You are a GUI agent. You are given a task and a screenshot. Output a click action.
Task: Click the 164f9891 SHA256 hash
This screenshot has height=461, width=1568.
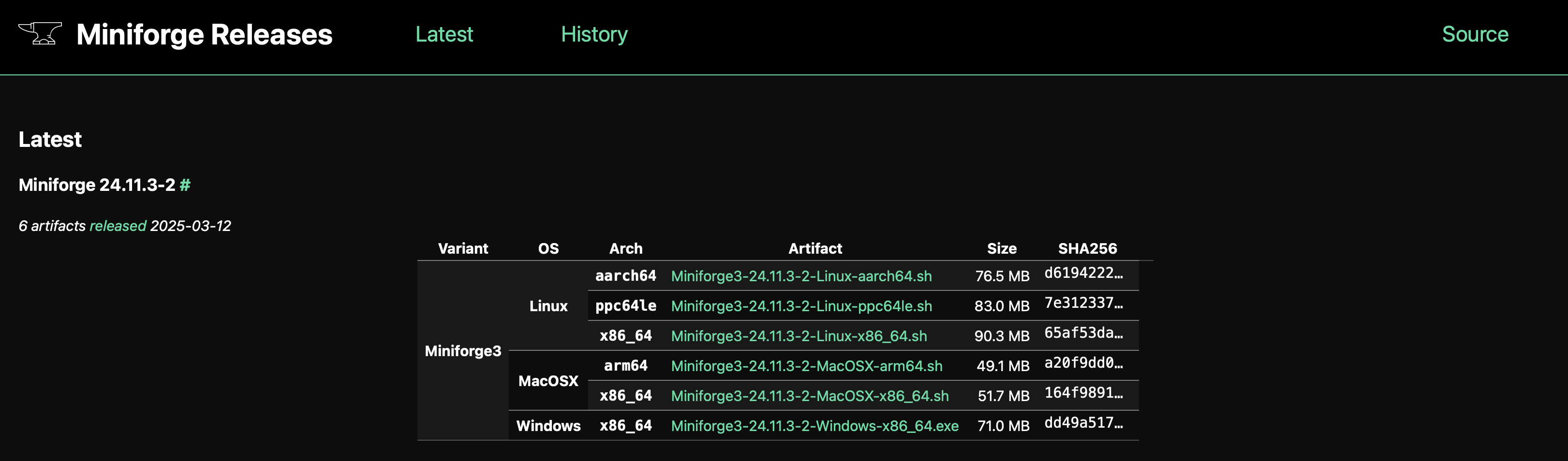coord(1083,393)
